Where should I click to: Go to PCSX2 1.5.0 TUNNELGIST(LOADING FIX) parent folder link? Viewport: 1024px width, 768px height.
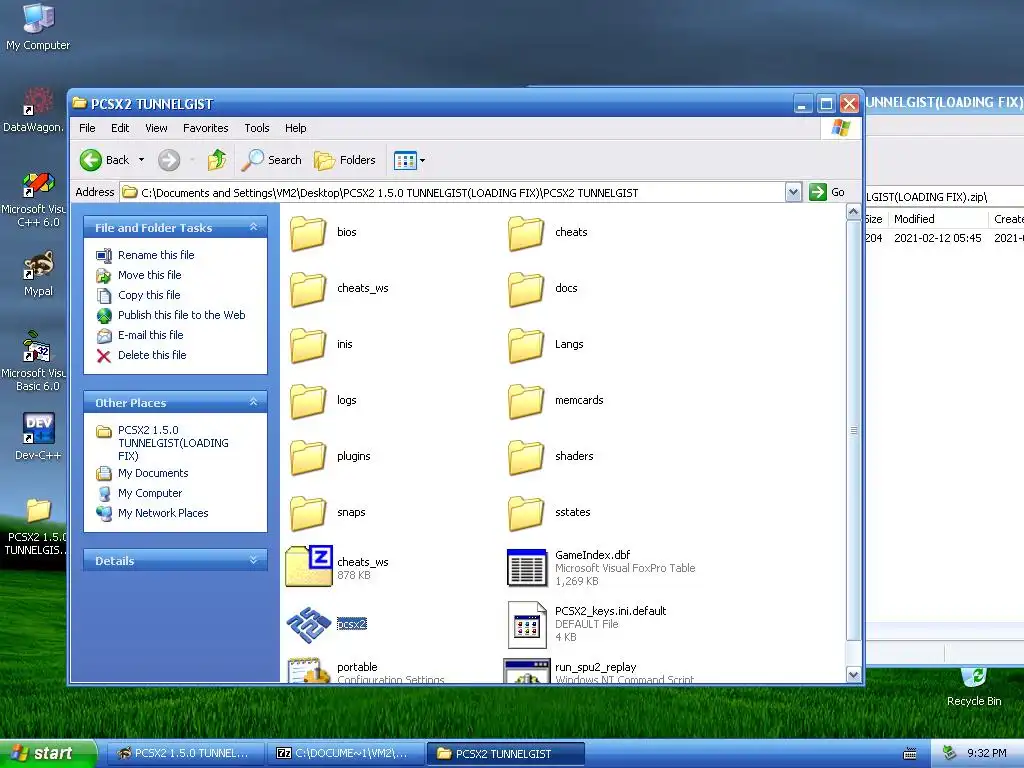coord(173,443)
